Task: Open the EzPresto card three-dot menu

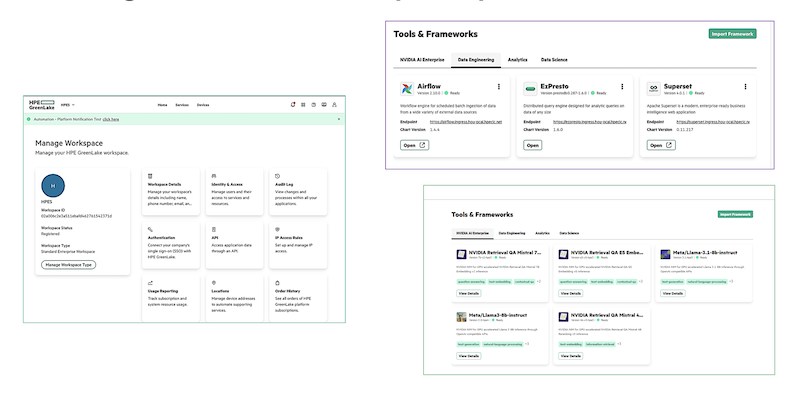Action: point(622,87)
